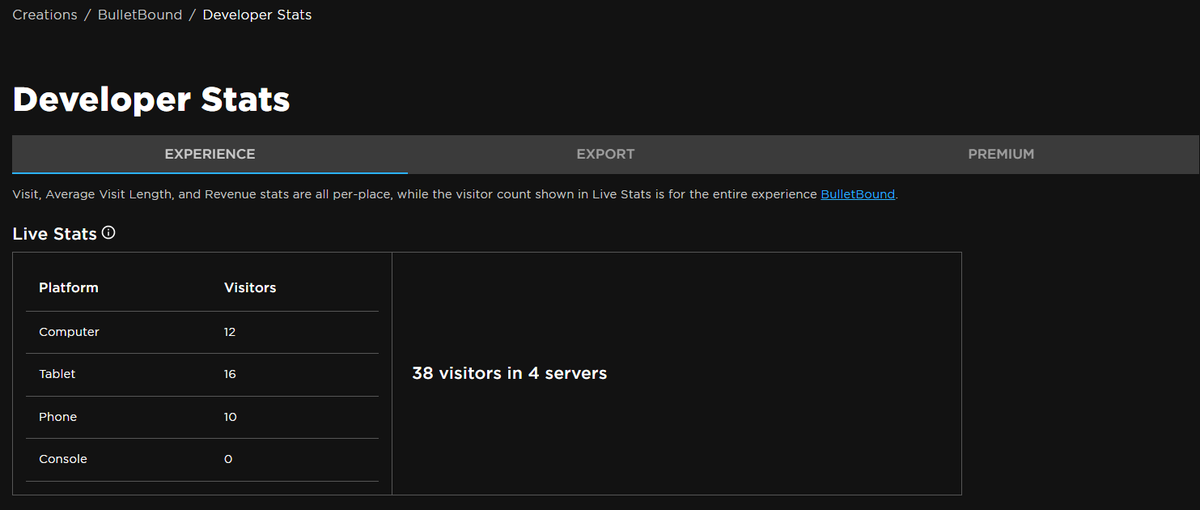This screenshot has height=510, width=1200.
Task: Open the Live Stats info icon
Action: click(x=109, y=233)
